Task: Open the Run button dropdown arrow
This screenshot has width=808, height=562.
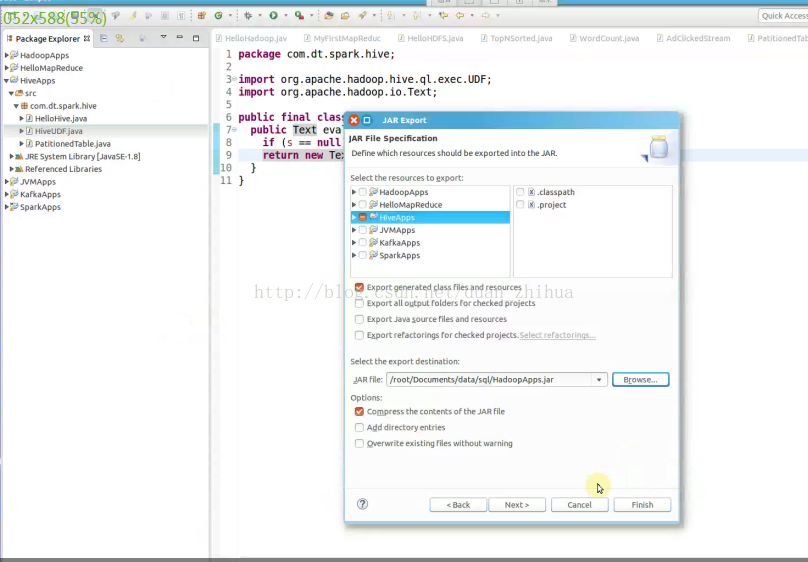Action: click(285, 15)
